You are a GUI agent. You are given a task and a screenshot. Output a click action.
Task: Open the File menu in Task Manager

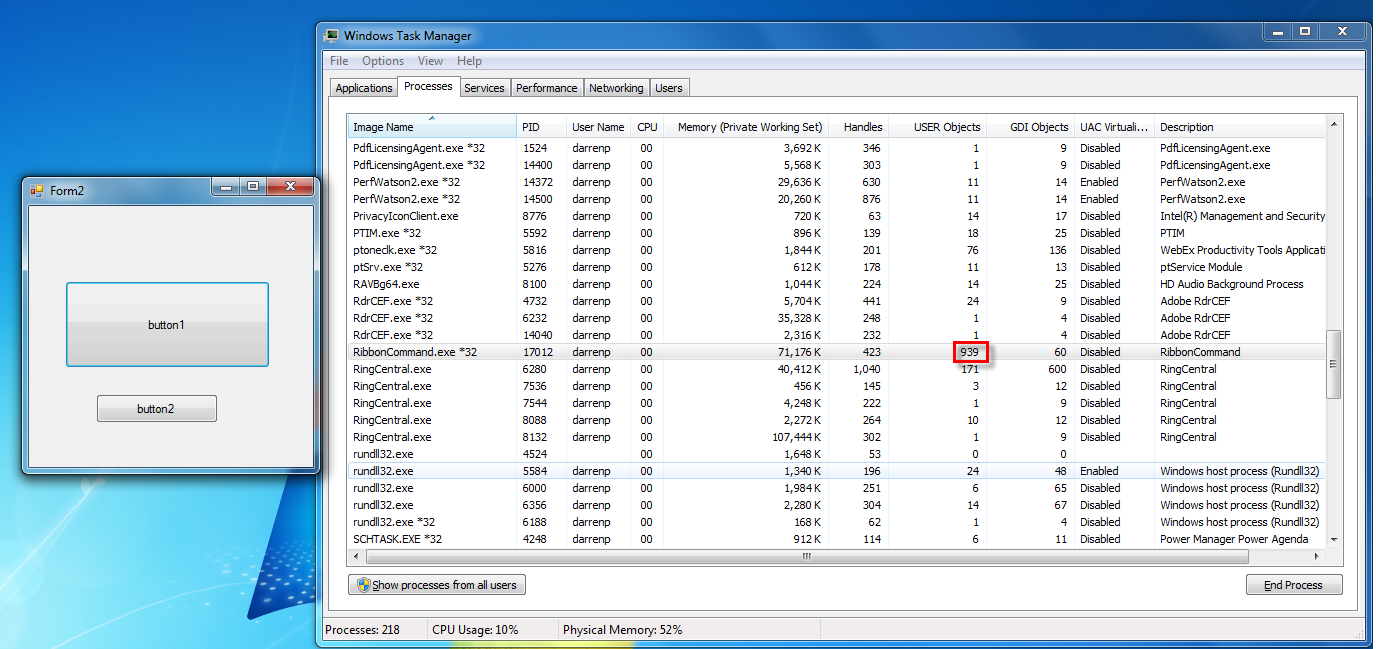pyautogui.click(x=339, y=61)
